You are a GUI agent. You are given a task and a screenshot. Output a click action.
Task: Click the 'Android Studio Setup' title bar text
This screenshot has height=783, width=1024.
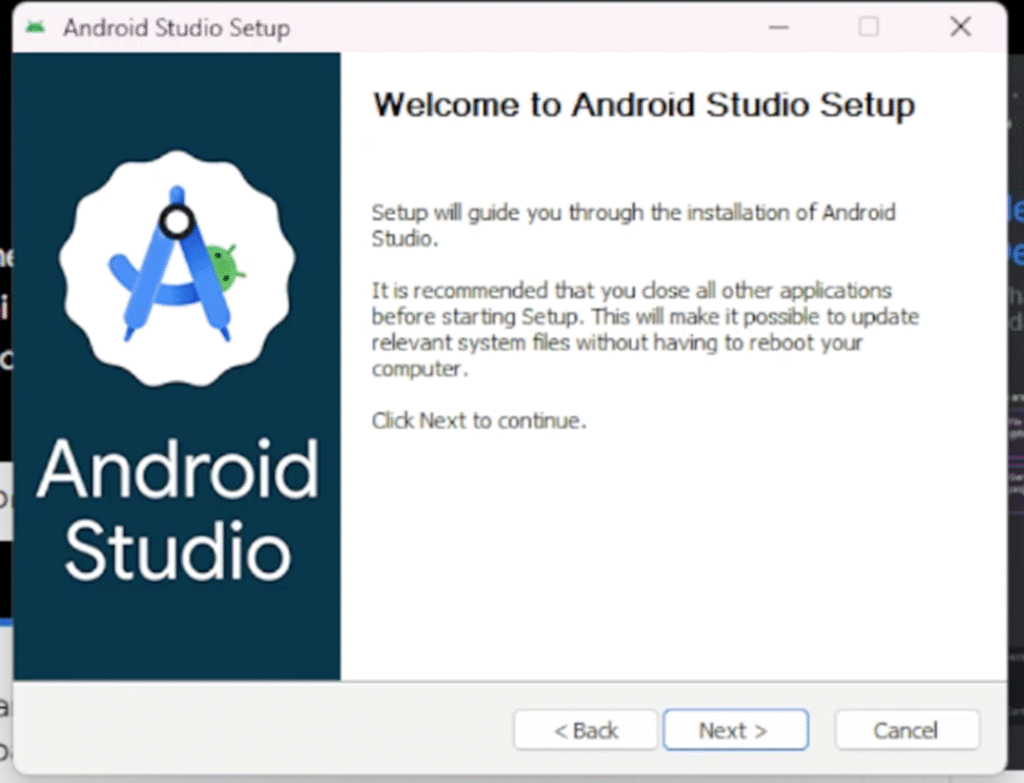pyautogui.click(x=176, y=28)
